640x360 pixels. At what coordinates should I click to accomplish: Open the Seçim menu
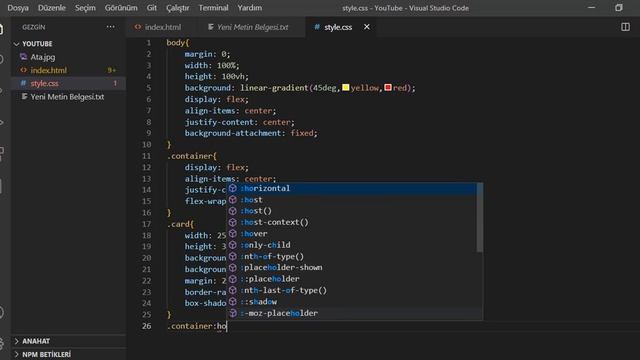[85, 8]
